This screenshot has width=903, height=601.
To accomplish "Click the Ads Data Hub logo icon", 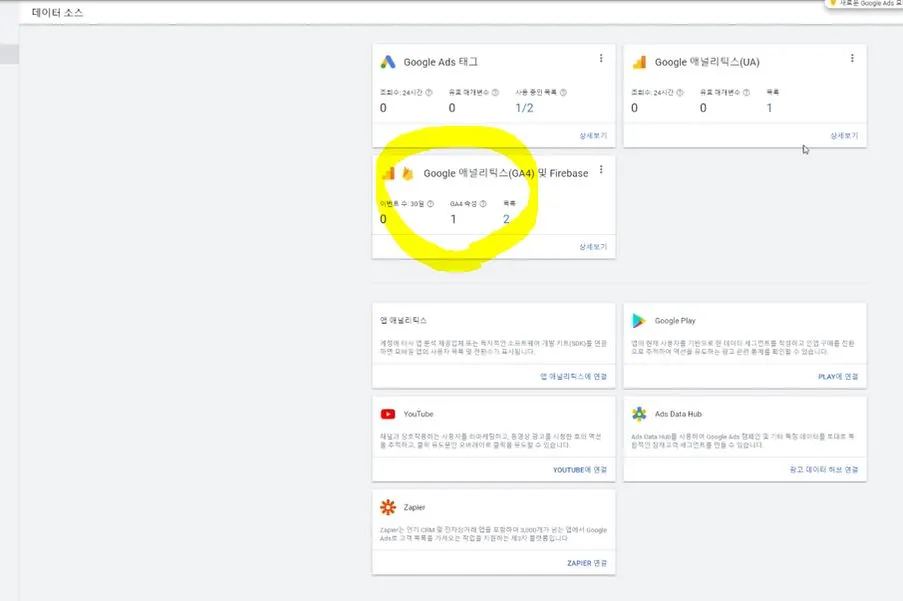I will pos(639,414).
